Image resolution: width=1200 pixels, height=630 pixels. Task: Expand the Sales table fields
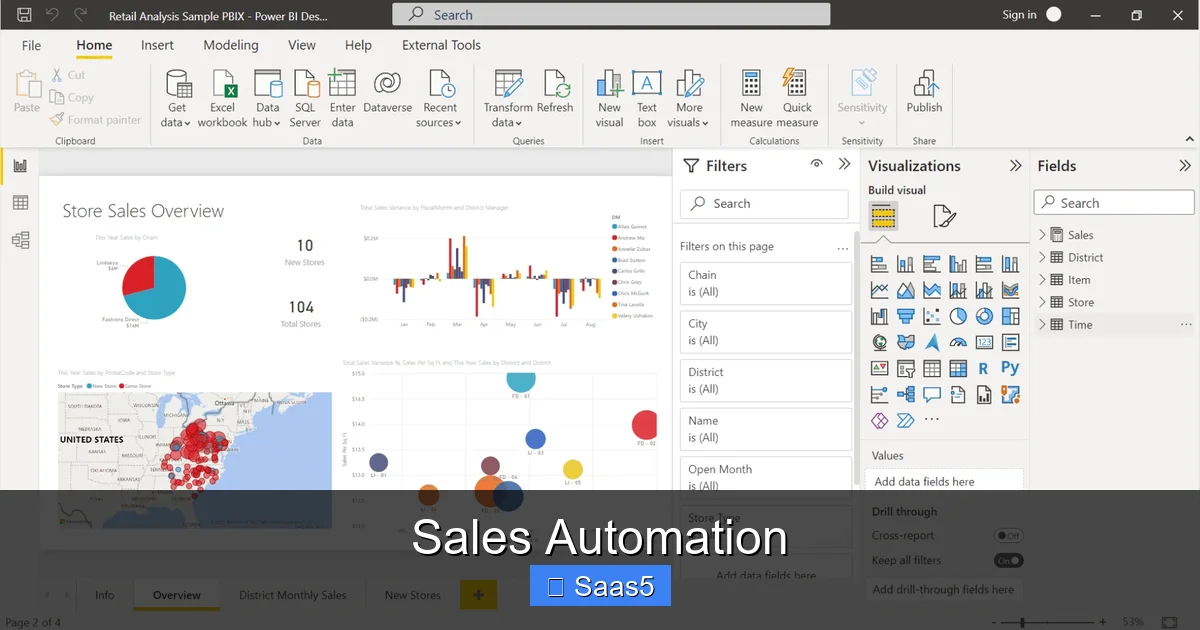pos(1042,235)
